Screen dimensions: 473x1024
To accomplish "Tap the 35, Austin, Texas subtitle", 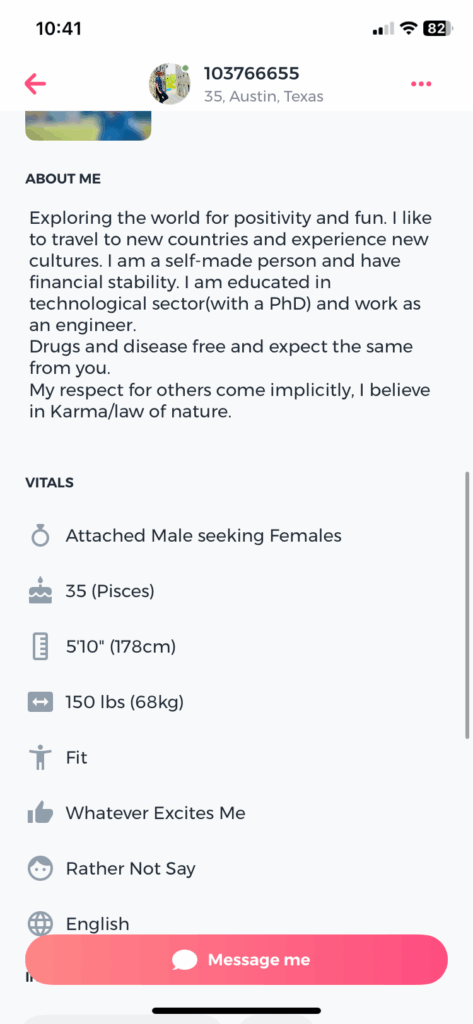I will click(x=263, y=97).
